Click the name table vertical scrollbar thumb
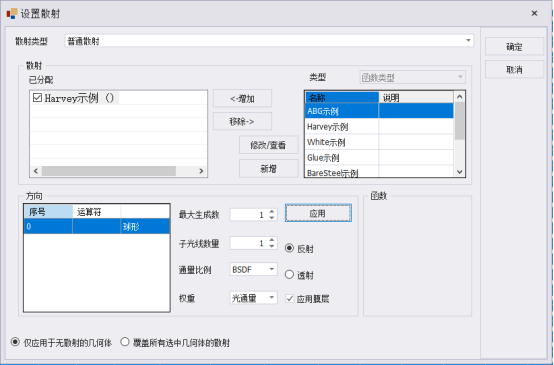554x365 pixels. [x=459, y=121]
